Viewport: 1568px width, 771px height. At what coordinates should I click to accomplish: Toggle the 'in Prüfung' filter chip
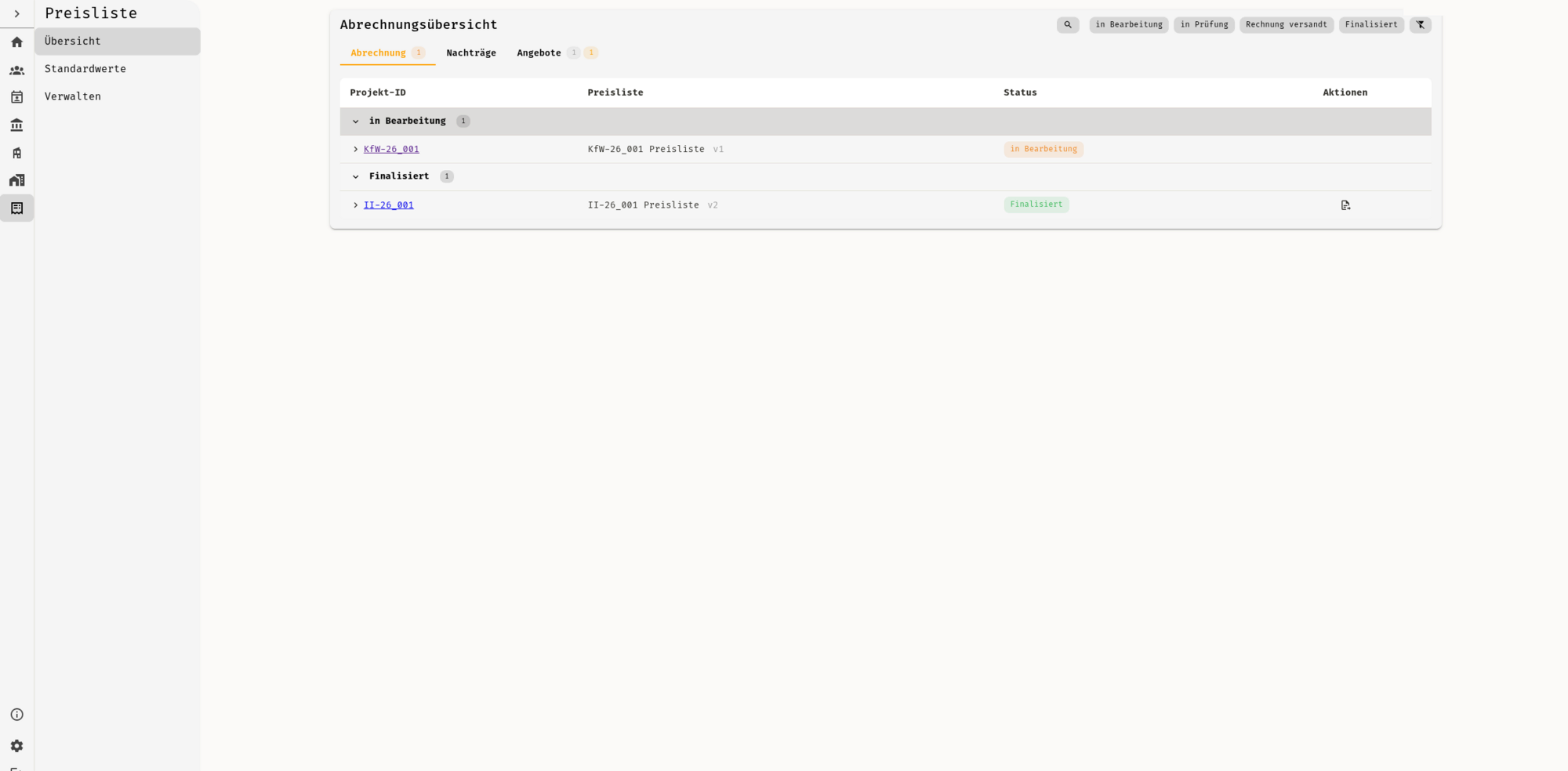pos(1204,25)
